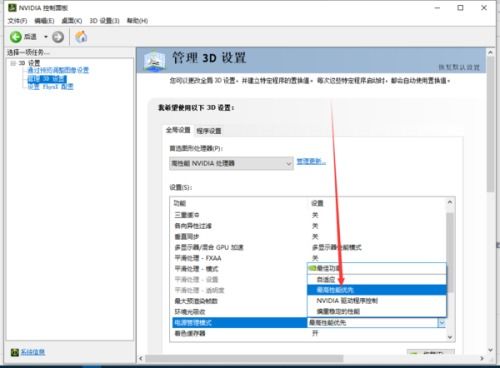Select 通过预览调整图像设置 in the tree
Image resolution: width=500 pixels, height=368 pixels.
coord(58,70)
